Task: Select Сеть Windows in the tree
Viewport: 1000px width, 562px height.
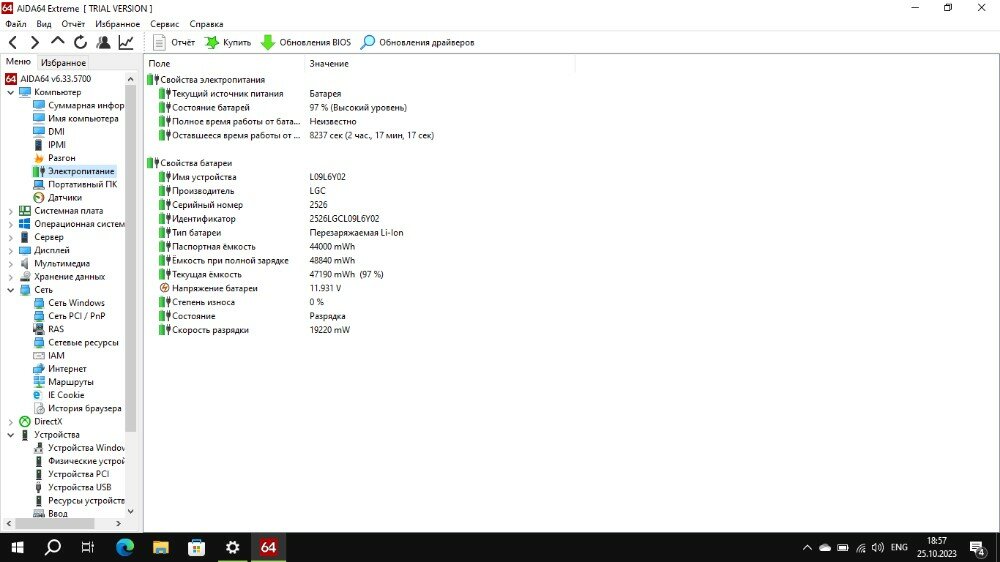Action: tap(69, 303)
